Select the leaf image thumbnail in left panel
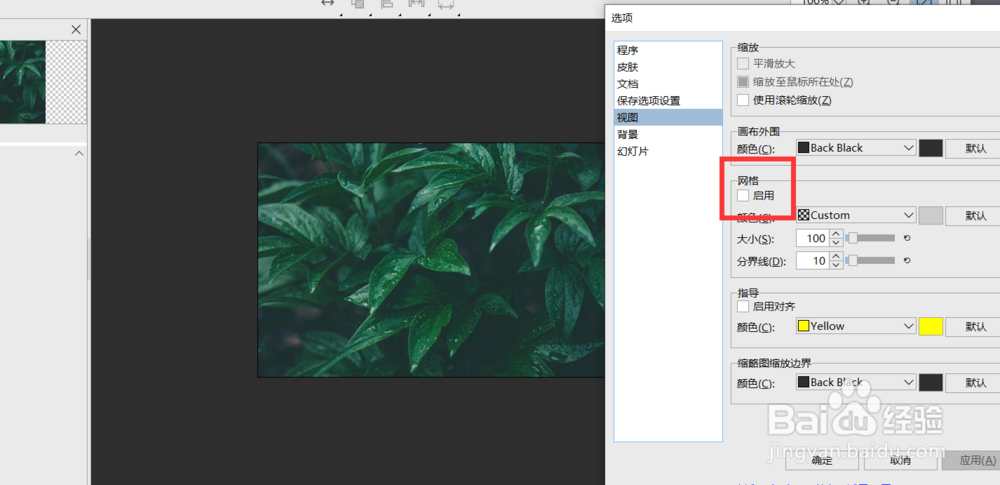Viewport: 1000px width, 485px height. (x=22, y=82)
